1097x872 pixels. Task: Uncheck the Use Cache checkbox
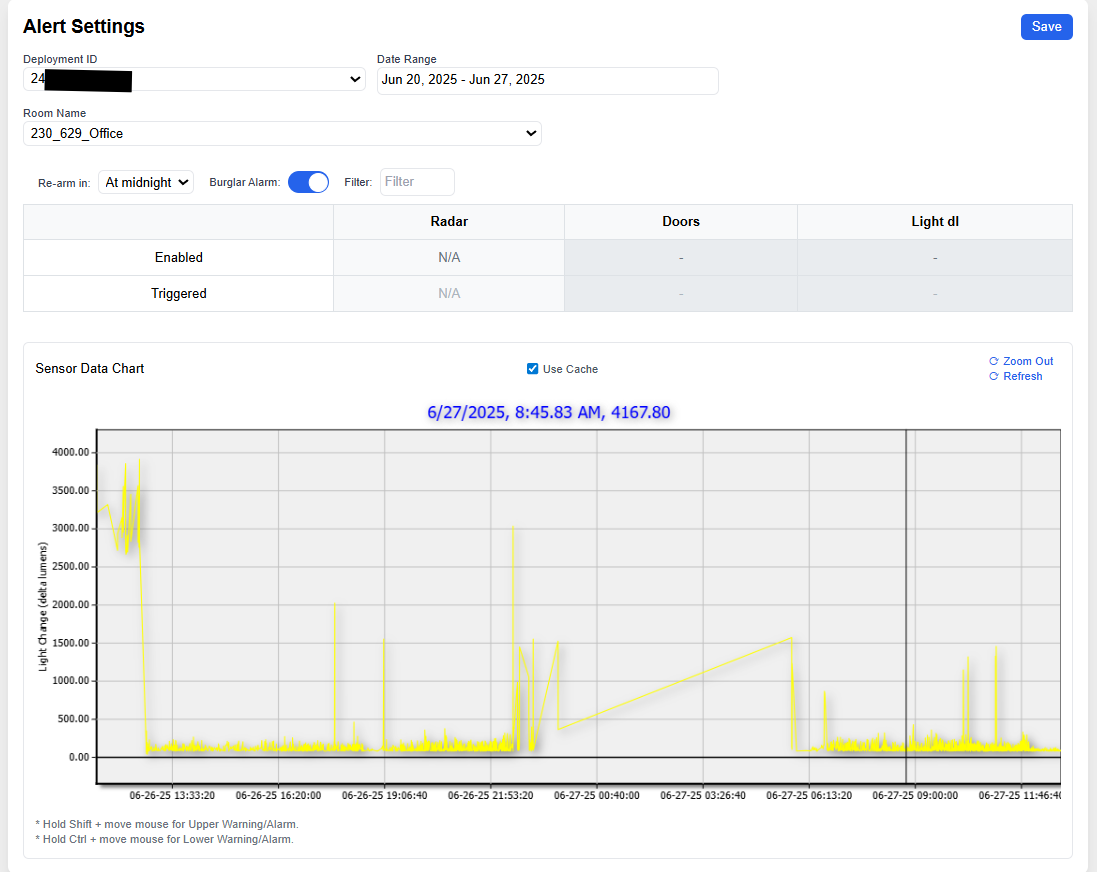[533, 369]
